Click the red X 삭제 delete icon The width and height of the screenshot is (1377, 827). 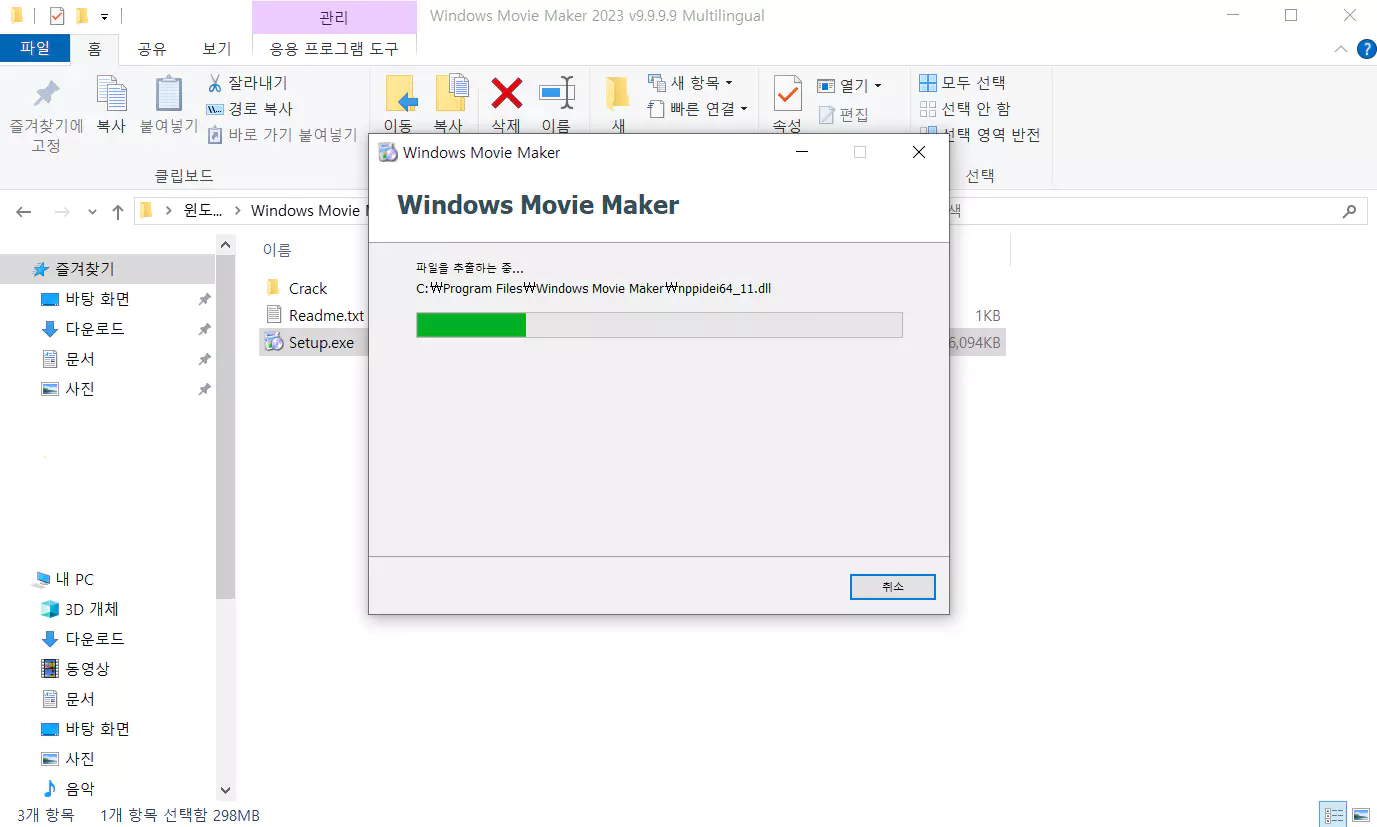pyautogui.click(x=506, y=94)
